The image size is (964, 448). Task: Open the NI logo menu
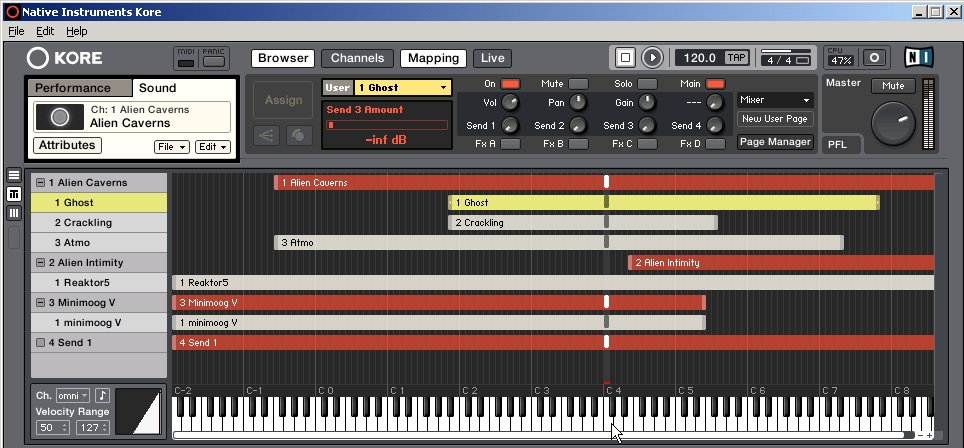click(919, 58)
